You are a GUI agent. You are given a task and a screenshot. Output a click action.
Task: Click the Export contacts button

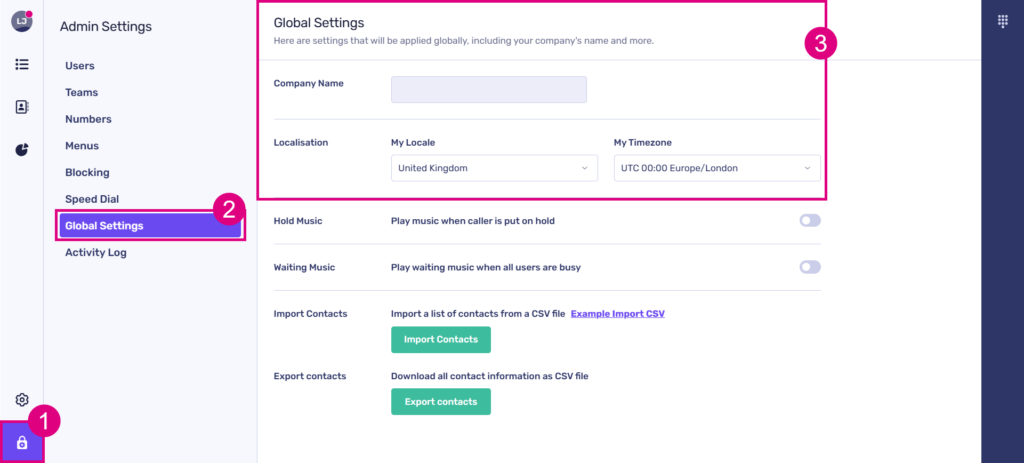point(440,402)
